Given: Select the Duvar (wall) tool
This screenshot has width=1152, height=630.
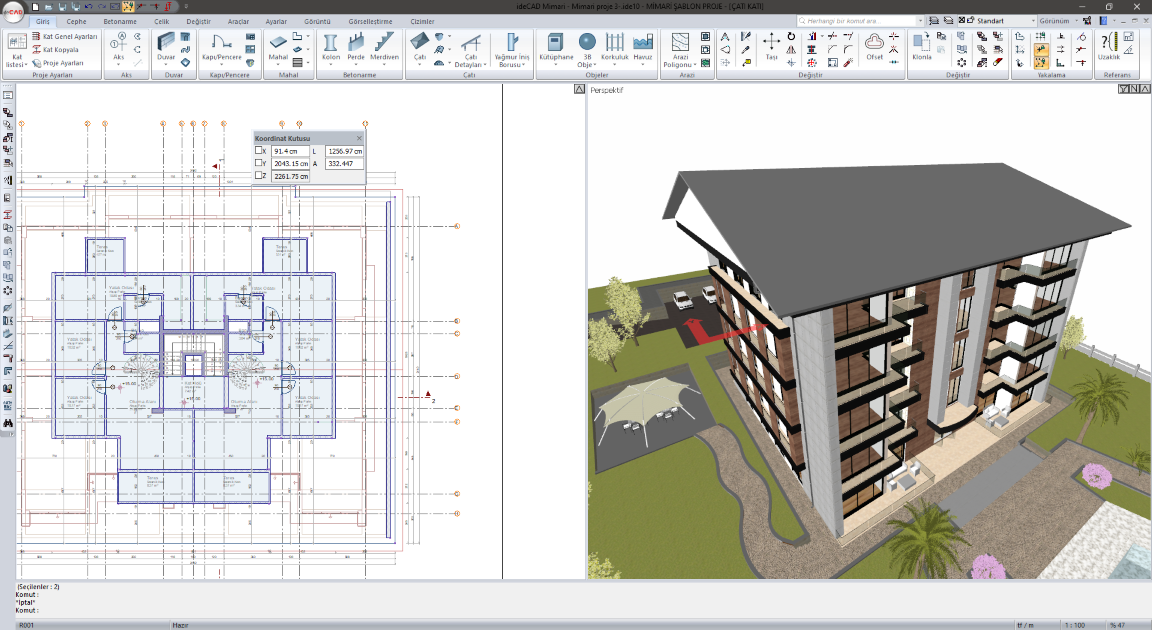Looking at the screenshot, I should pyautogui.click(x=166, y=44).
